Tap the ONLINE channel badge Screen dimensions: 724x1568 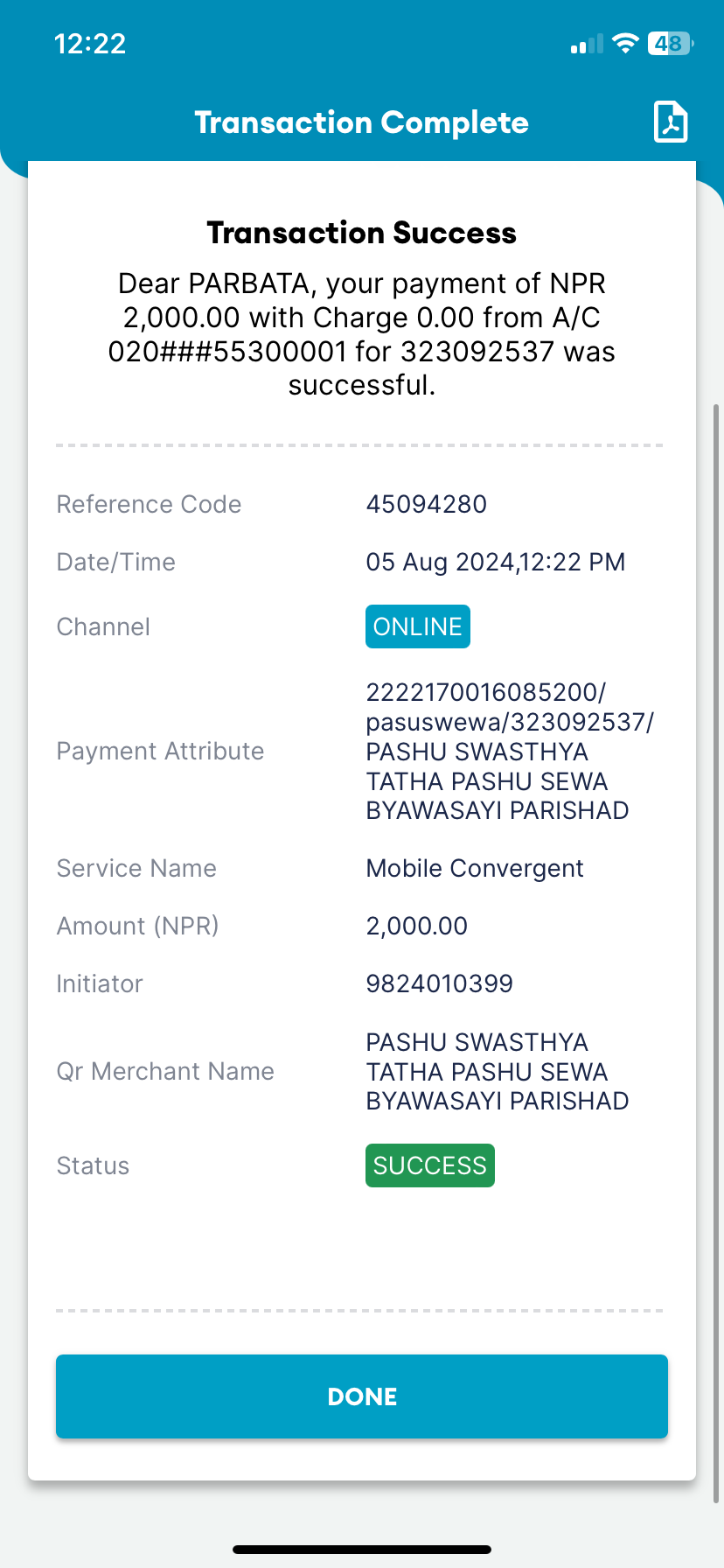tap(418, 626)
